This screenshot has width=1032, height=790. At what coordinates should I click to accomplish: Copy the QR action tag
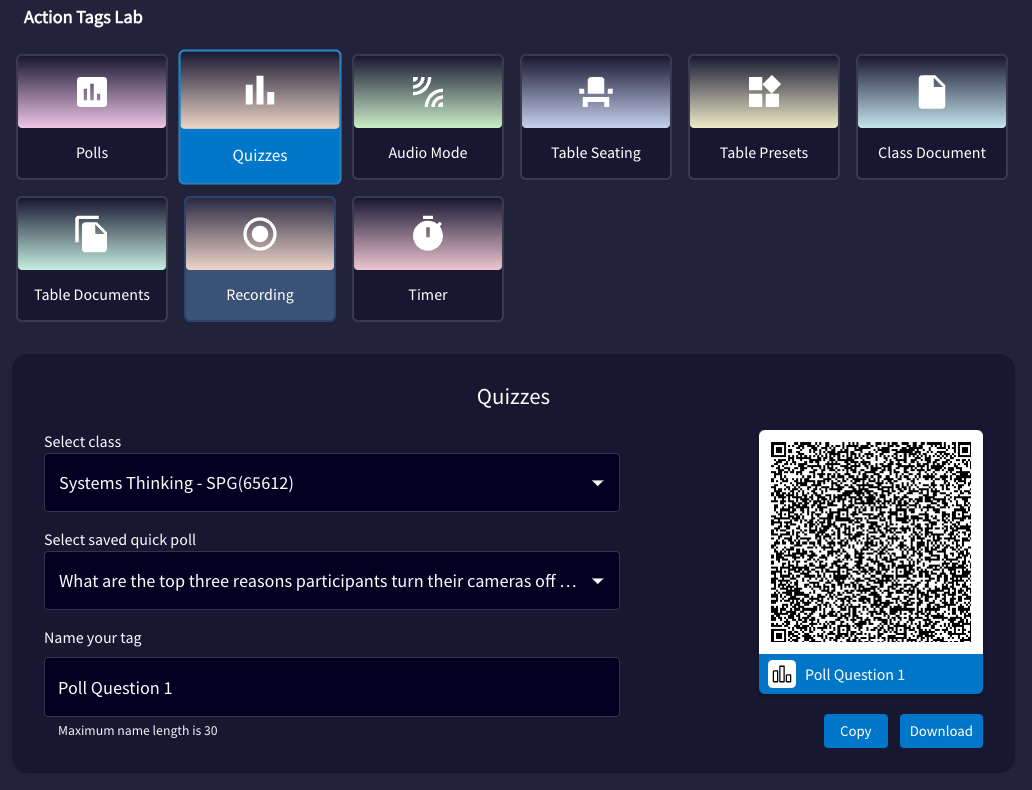pos(856,731)
